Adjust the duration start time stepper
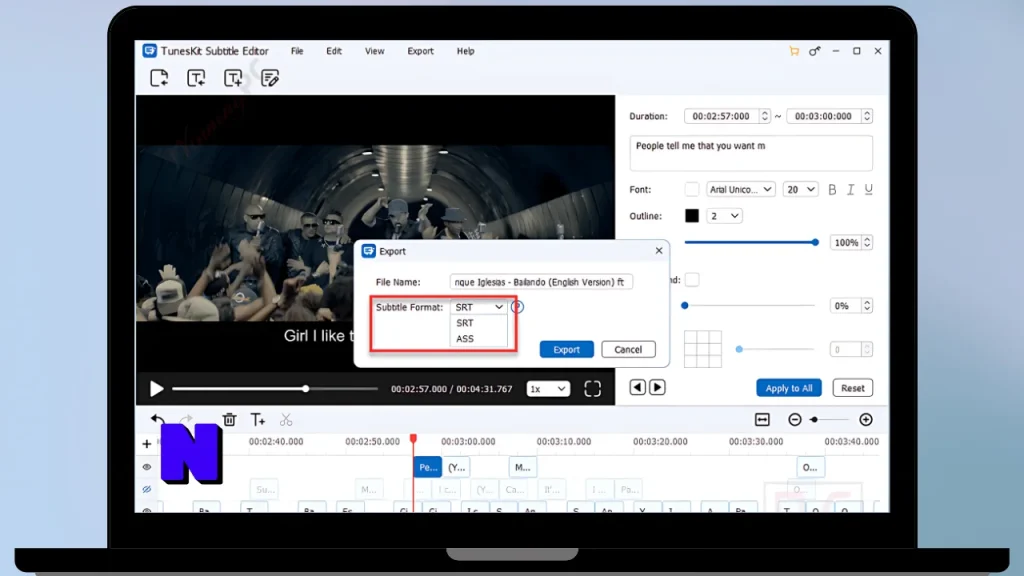The height and width of the screenshot is (576, 1024). point(765,116)
